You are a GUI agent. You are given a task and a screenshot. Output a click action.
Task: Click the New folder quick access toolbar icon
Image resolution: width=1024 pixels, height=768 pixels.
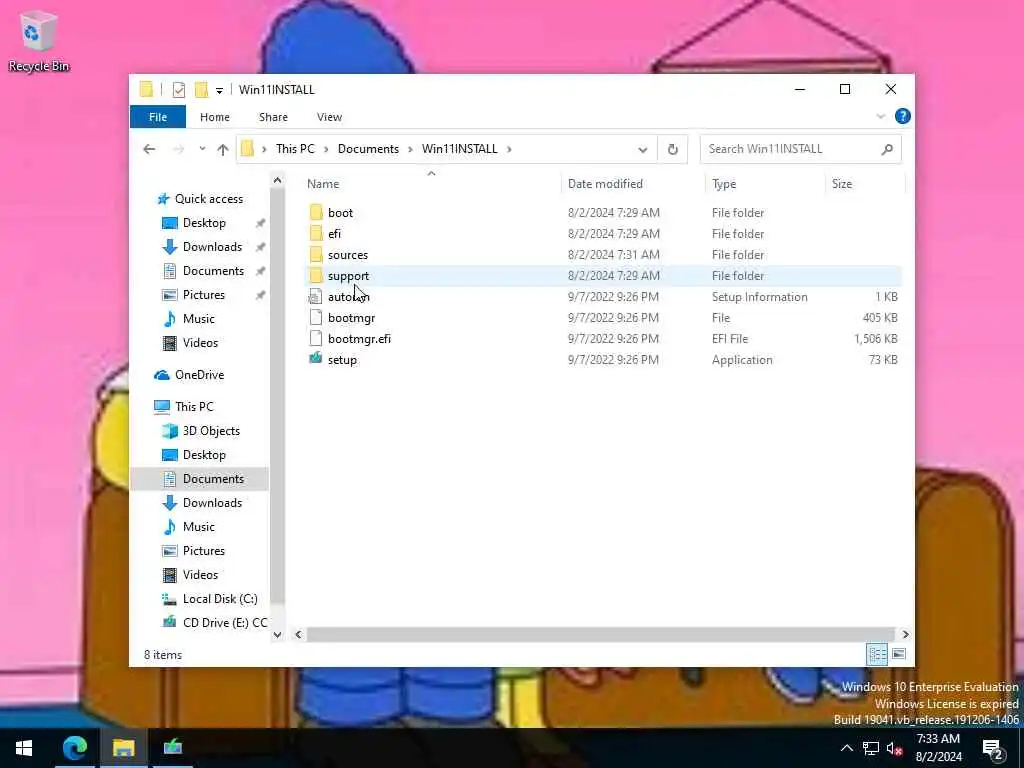(x=201, y=89)
